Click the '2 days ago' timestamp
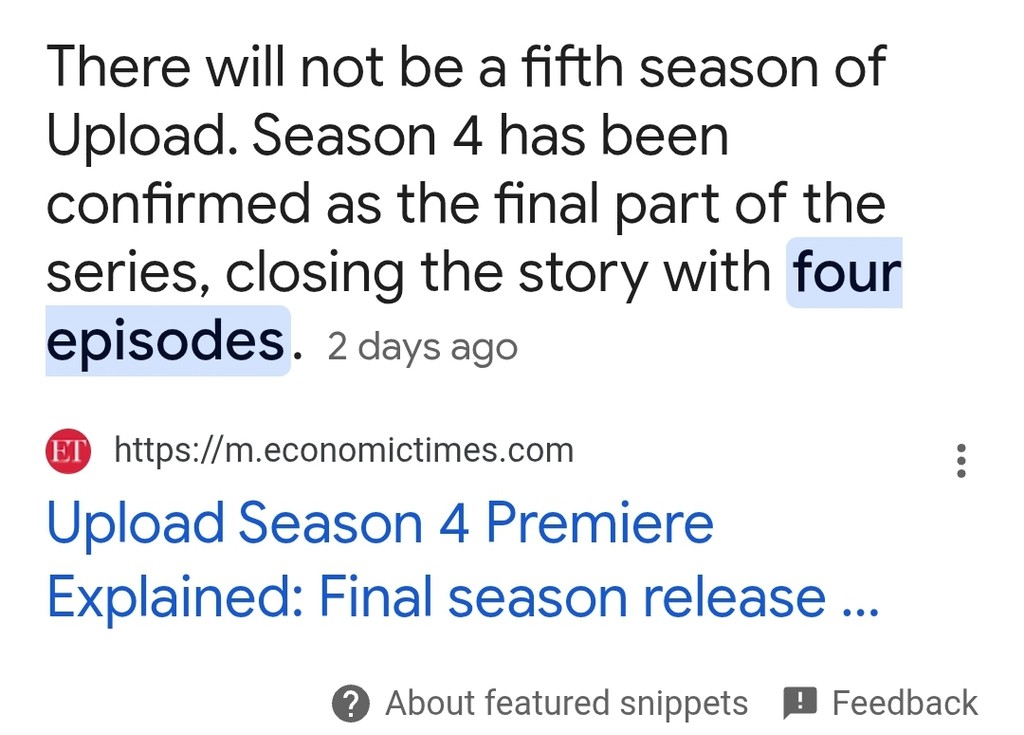 pos(422,347)
